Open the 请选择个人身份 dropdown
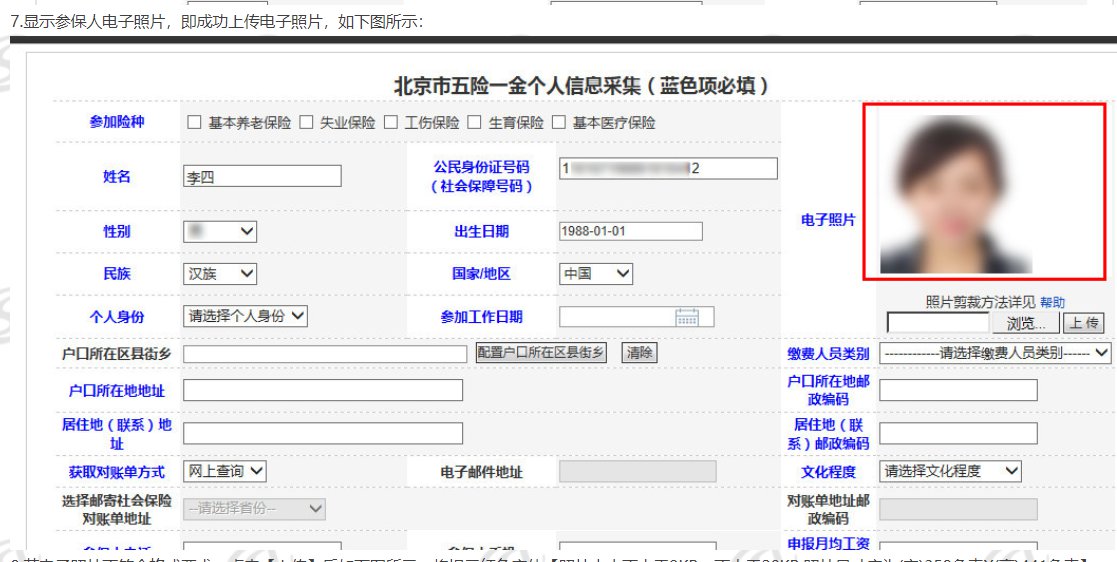Viewport: 1117px width, 562px height. (246, 316)
